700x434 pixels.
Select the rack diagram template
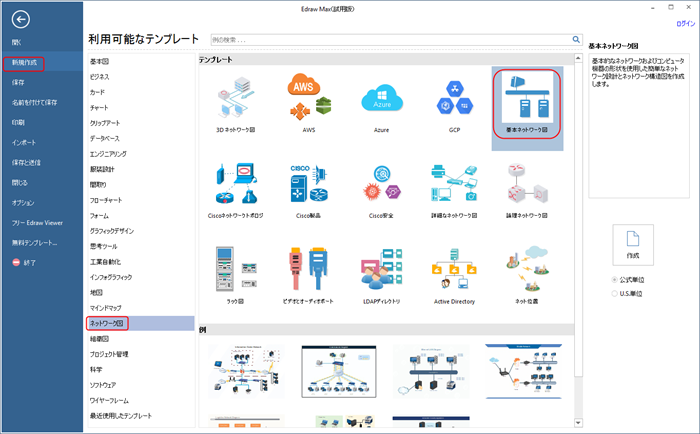coord(236,275)
